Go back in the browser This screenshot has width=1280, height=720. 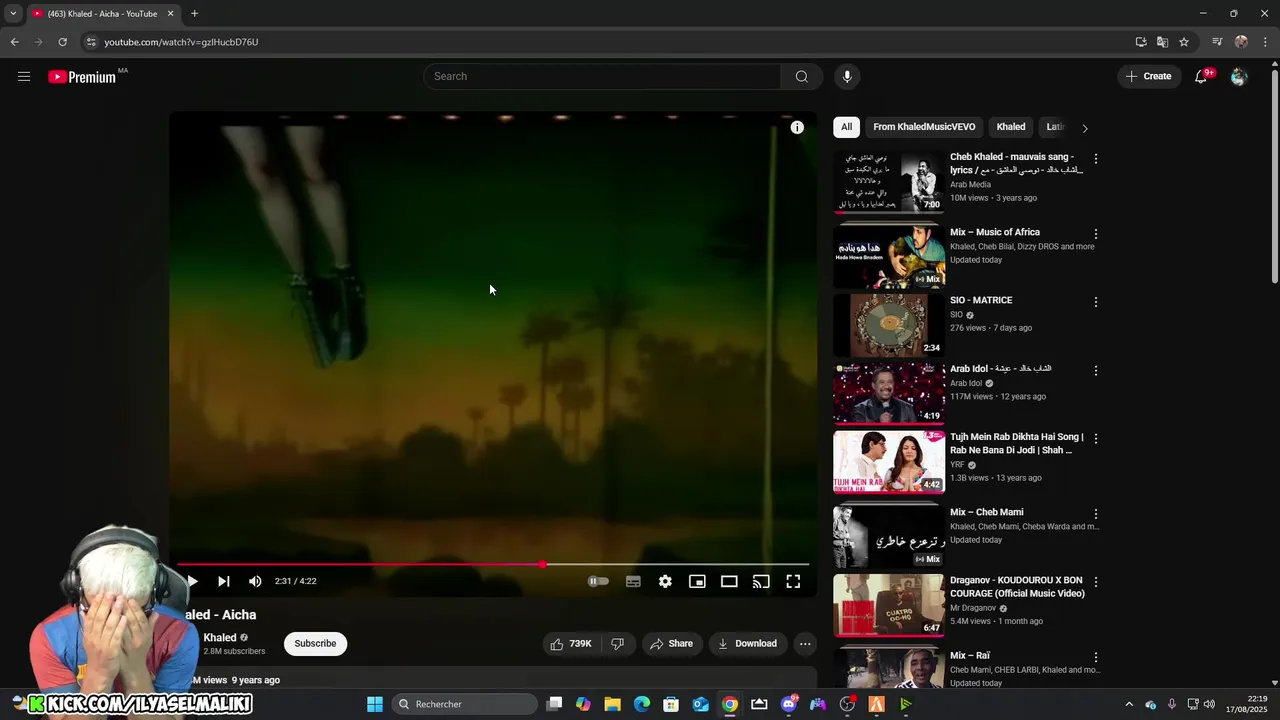coord(14,42)
